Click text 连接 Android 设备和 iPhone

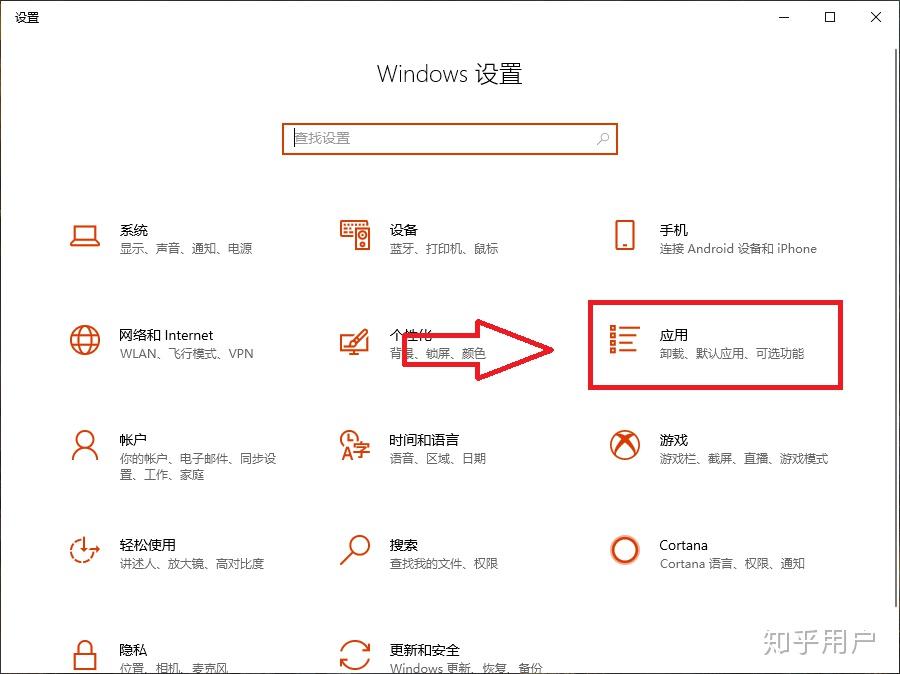click(738, 249)
